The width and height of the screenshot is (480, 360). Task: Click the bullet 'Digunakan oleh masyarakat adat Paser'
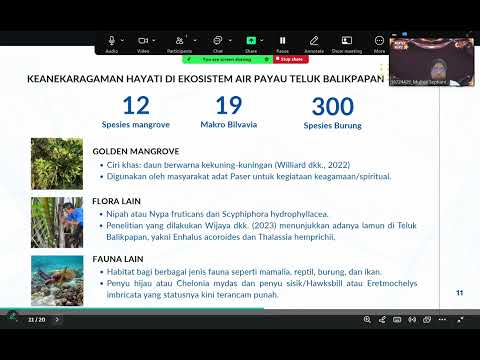tap(249, 177)
